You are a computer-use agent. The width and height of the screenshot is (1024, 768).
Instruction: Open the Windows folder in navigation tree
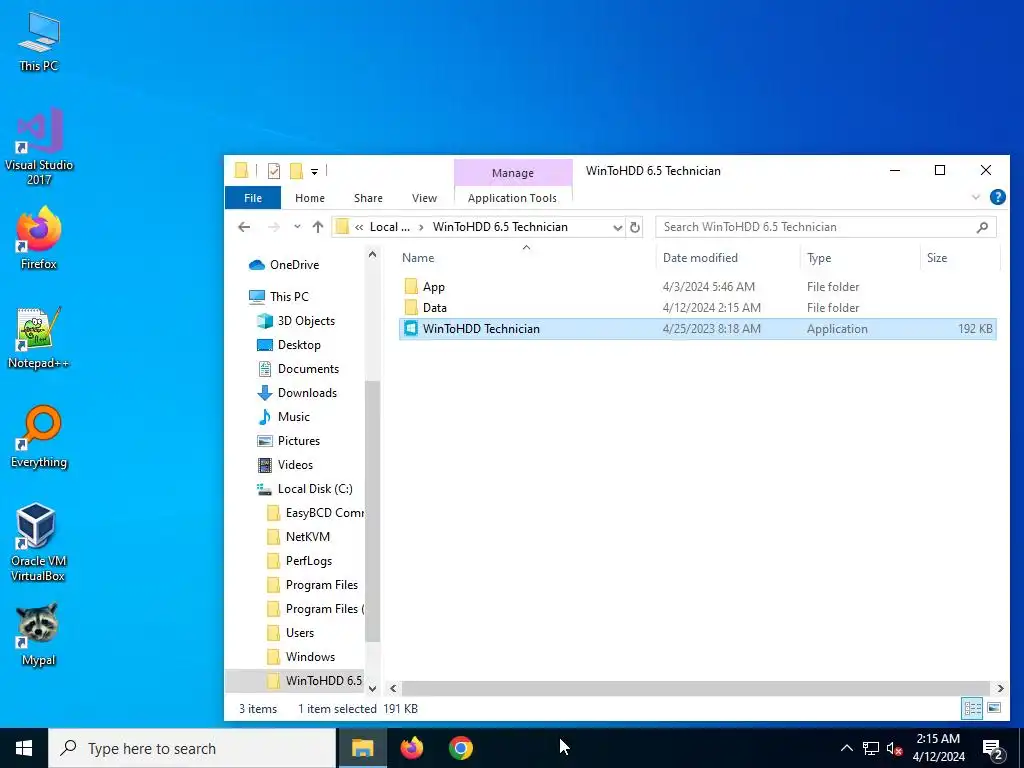(x=310, y=657)
